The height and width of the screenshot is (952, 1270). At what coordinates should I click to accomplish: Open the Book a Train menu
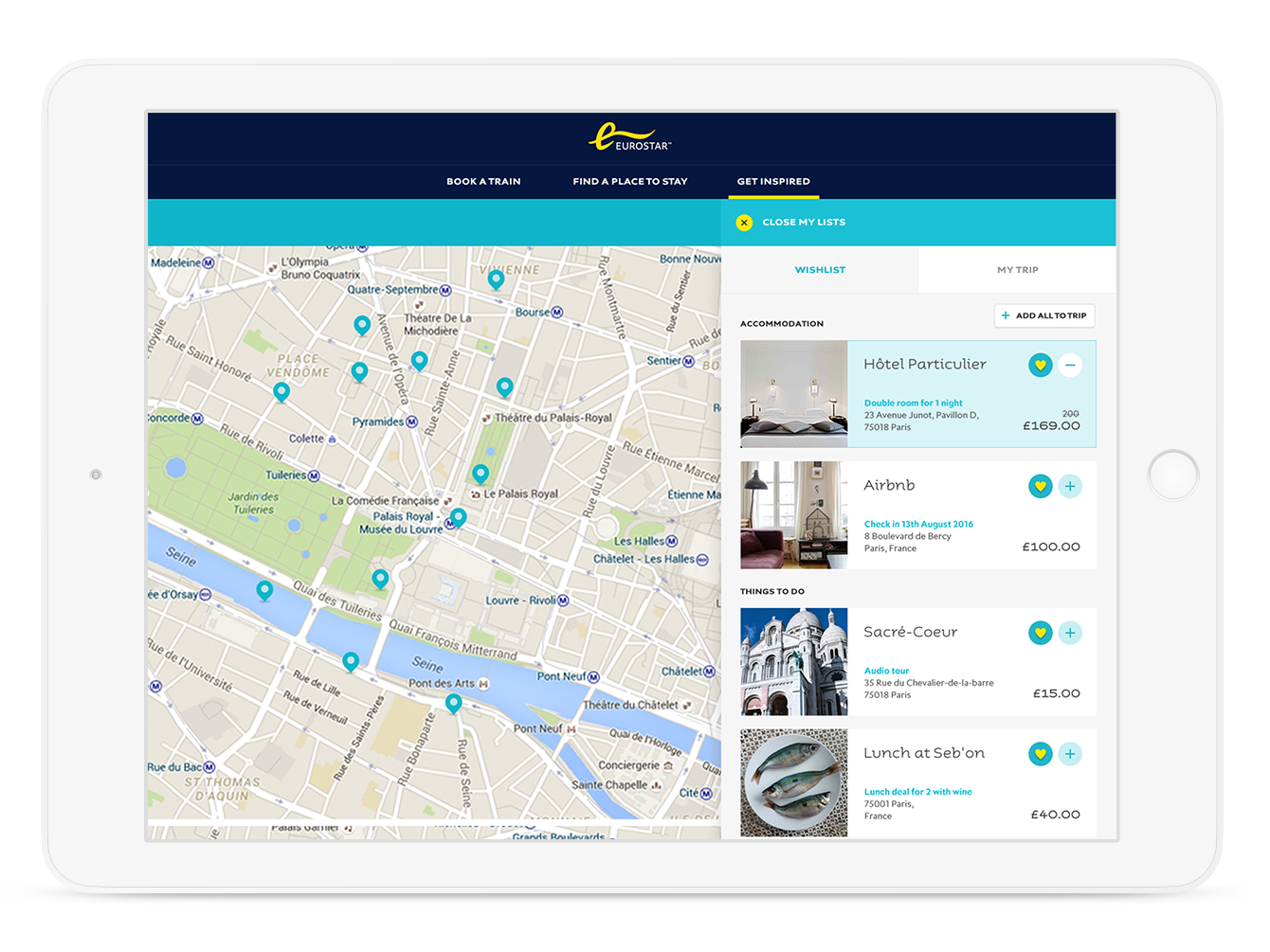pos(483,181)
